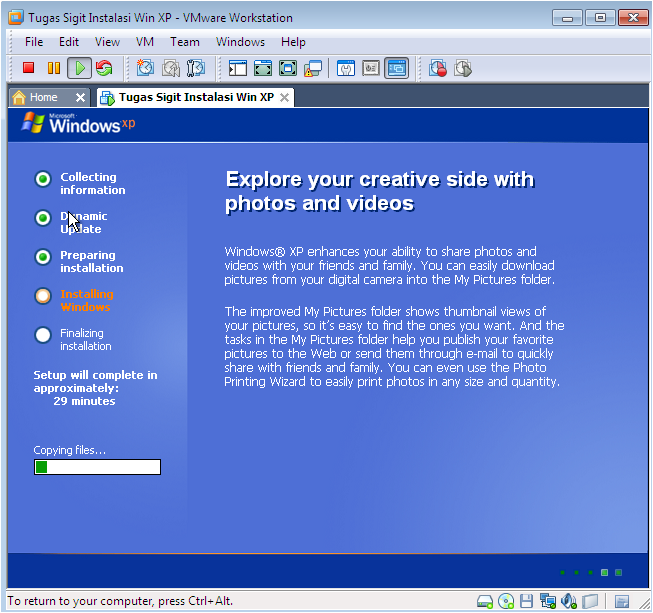Click the grey USB device status icon
The height and width of the screenshot is (613, 653).
tap(590, 601)
